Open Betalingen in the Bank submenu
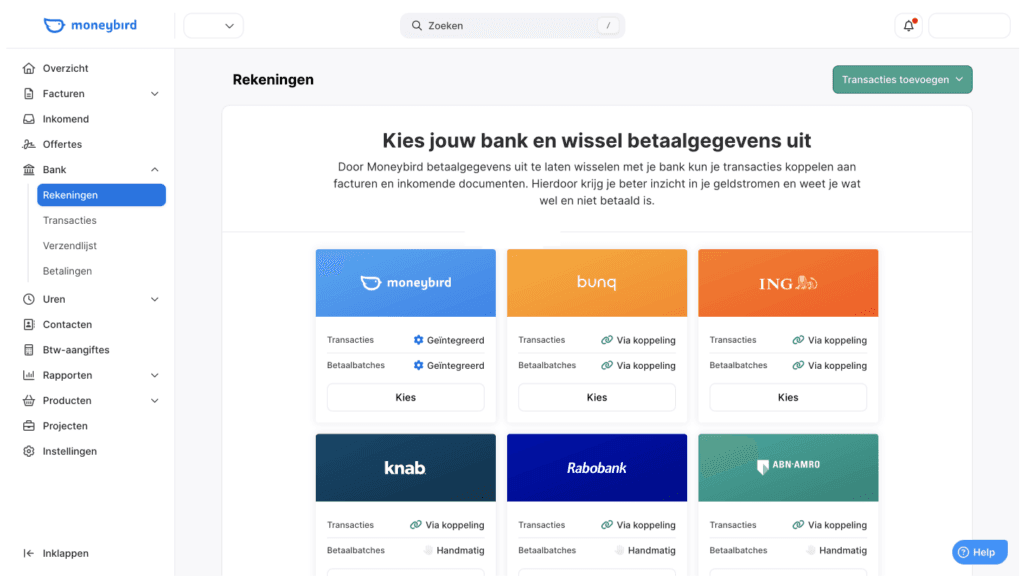Image resolution: width=1024 pixels, height=580 pixels. (x=68, y=270)
